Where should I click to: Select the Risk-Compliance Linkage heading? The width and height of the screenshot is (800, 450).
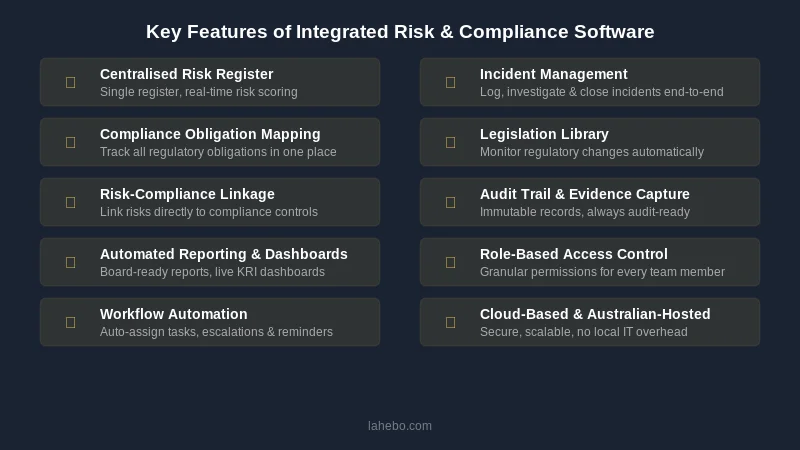pos(187,194)
